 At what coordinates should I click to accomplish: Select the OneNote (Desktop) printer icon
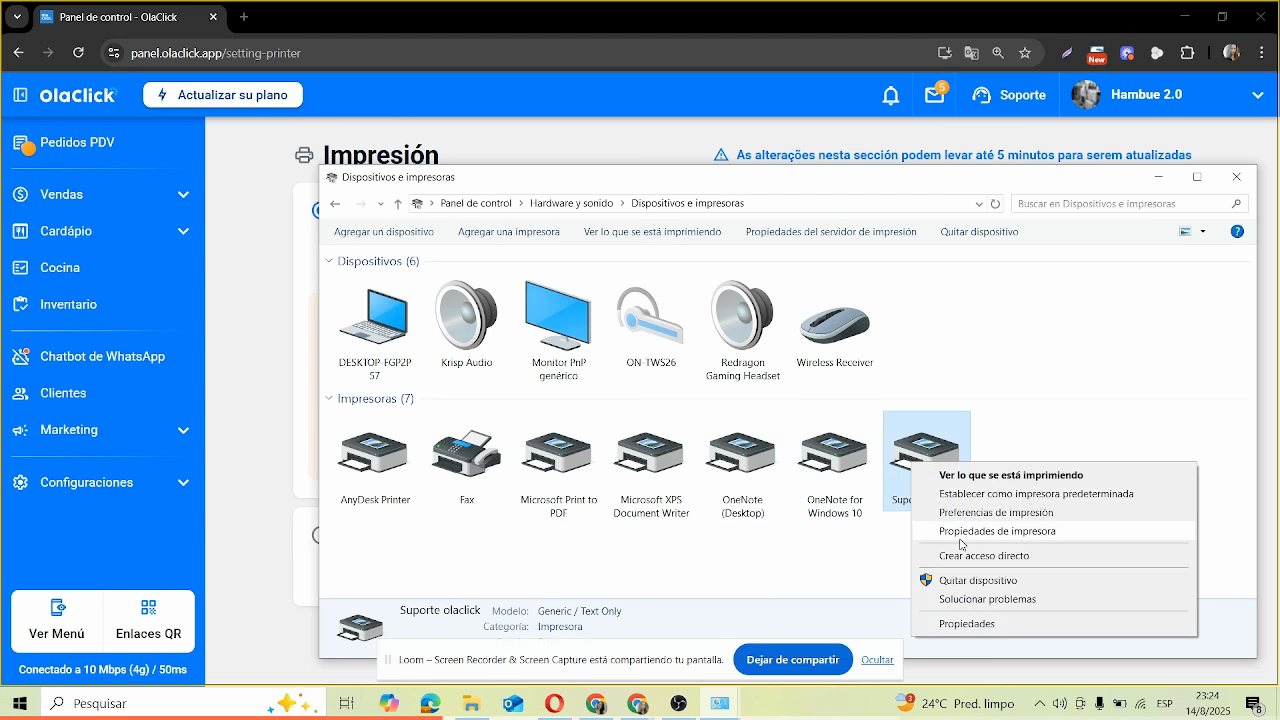tap(742, 474)
